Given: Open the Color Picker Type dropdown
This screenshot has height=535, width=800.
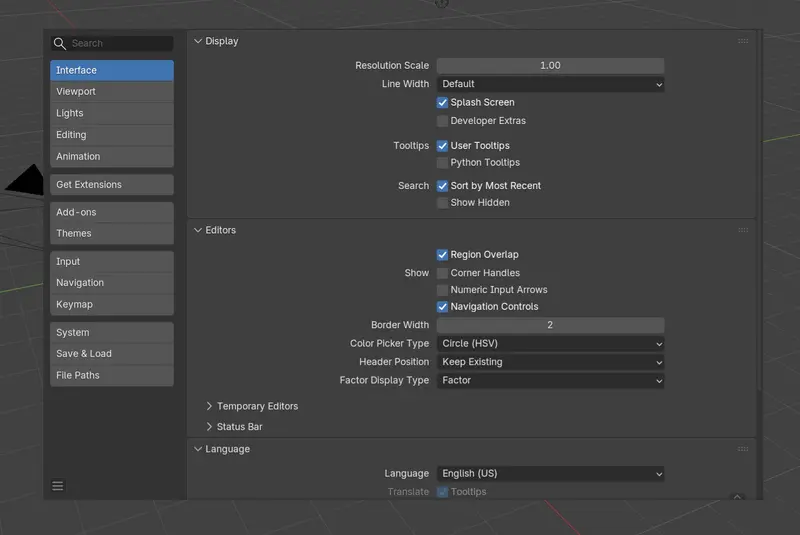Looking at the screenshot, I should click(551, 344).
